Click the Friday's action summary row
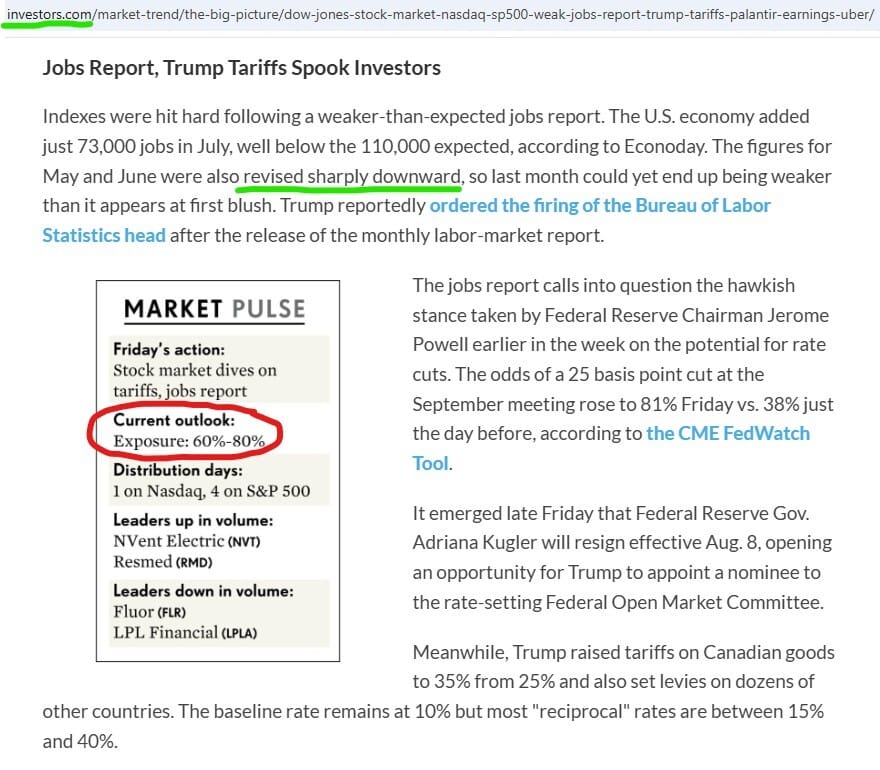This screenshot has width=880, height=770. click(219, 370)
